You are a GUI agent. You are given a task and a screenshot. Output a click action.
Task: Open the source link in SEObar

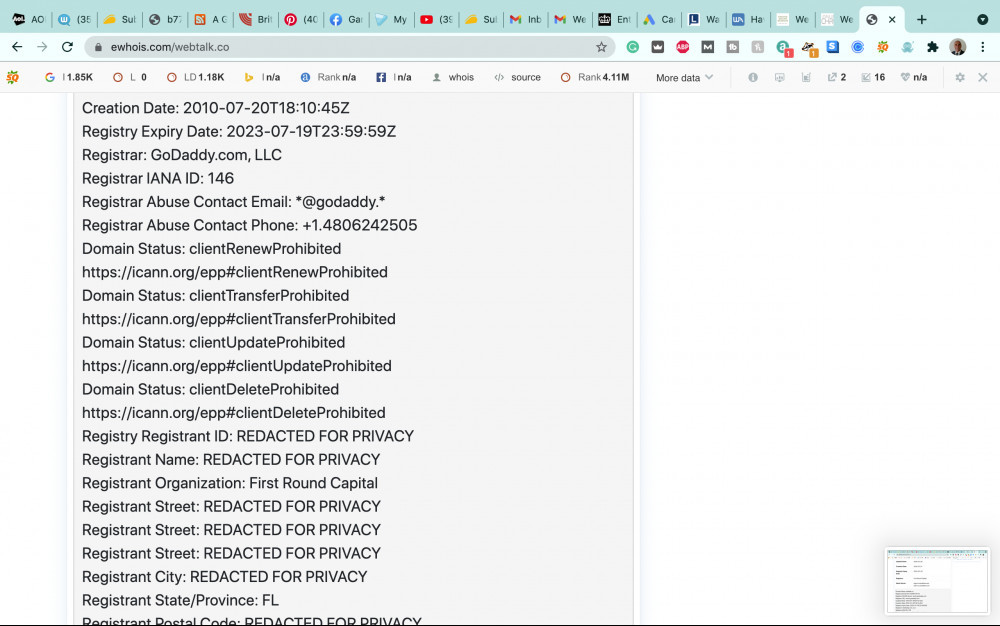coord(517,77)
